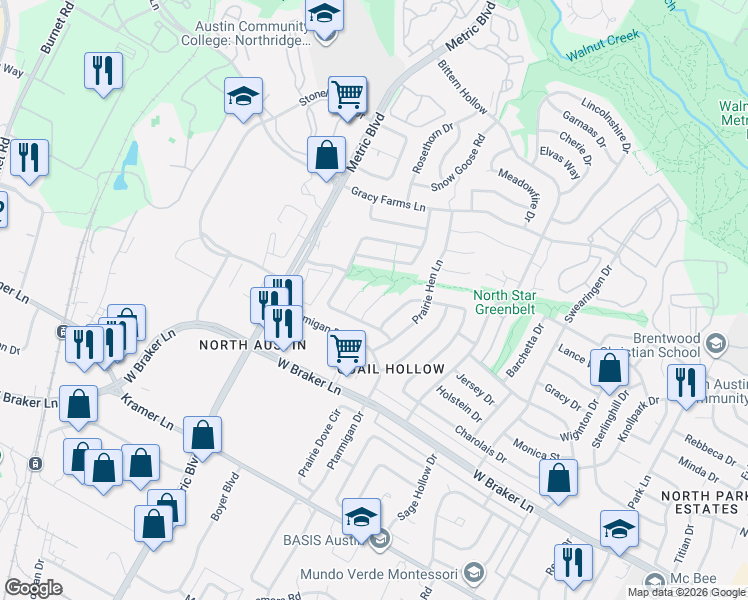
Task: Click the Map data ©2026 Google attribution
Action: (687, 593)
